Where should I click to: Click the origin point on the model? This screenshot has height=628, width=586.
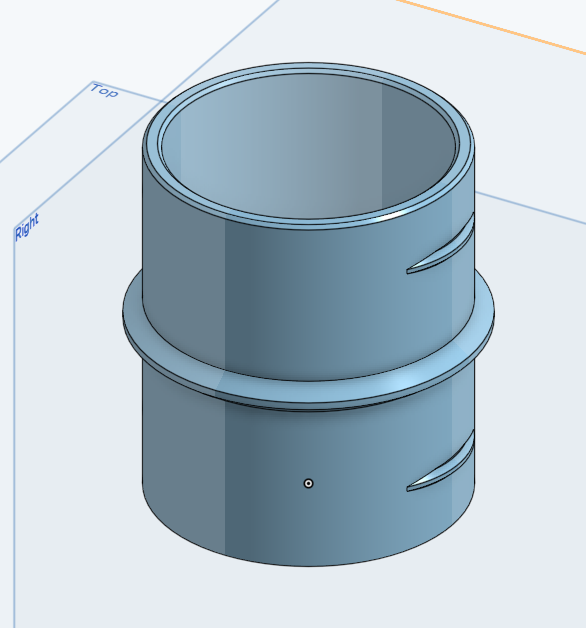308,483
